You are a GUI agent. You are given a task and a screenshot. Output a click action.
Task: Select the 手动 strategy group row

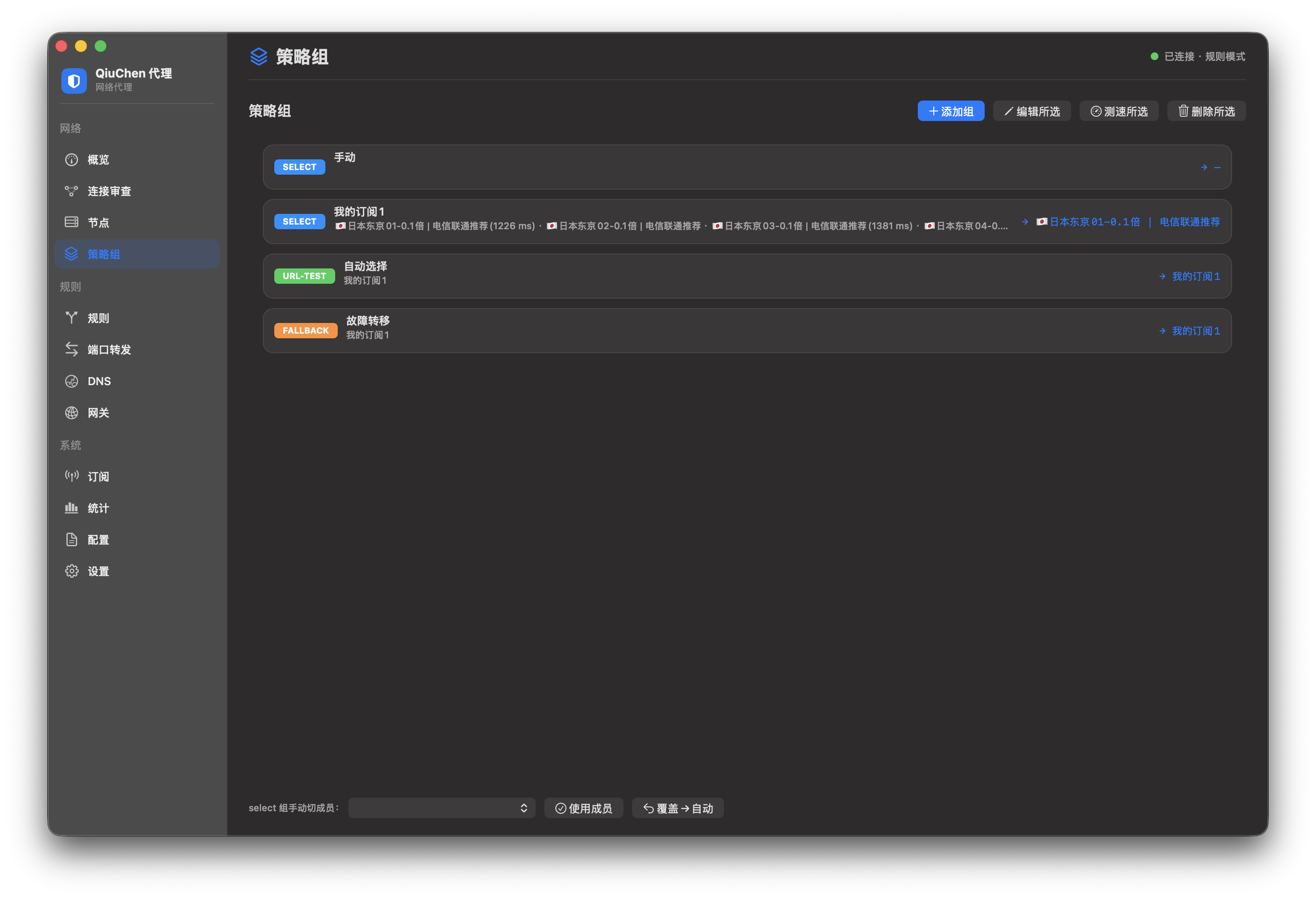coord(747,167)
